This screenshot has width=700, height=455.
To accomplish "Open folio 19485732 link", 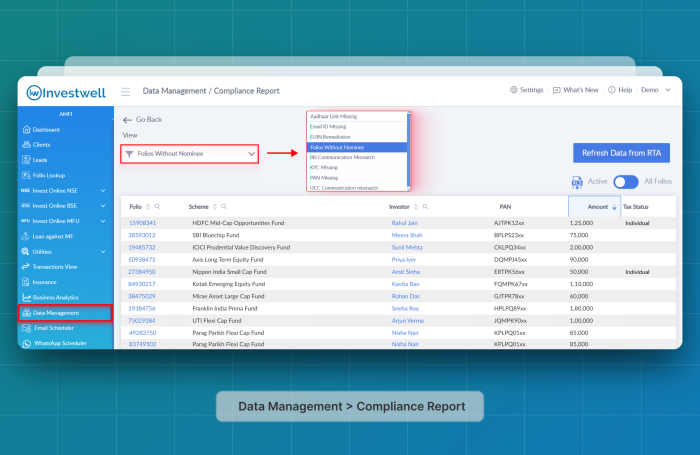I will click(x=142, y=247).
